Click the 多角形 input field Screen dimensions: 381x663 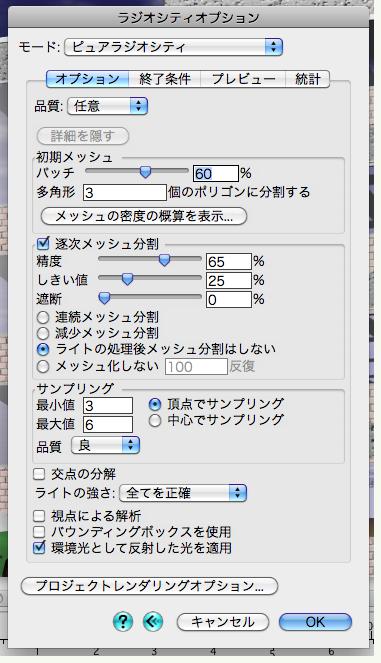point(125,193)
